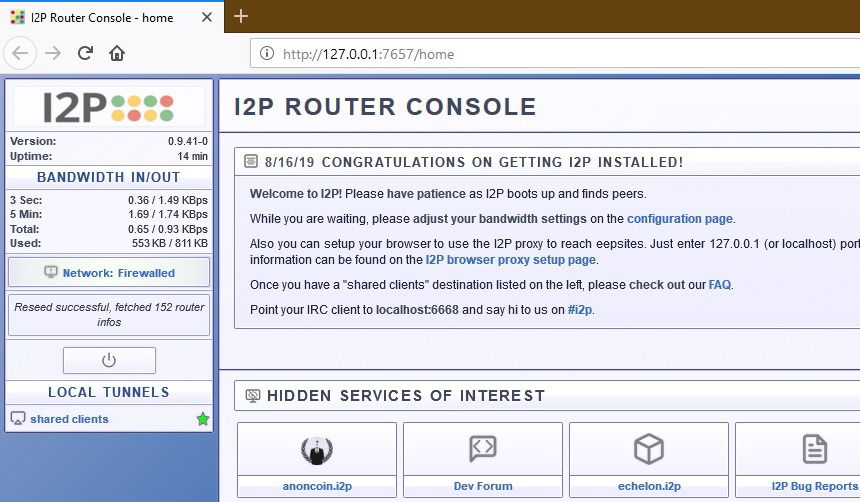Open the anoncoin.i2p mask icon
This screenshot has width=860, height=502.
(317, 450)
